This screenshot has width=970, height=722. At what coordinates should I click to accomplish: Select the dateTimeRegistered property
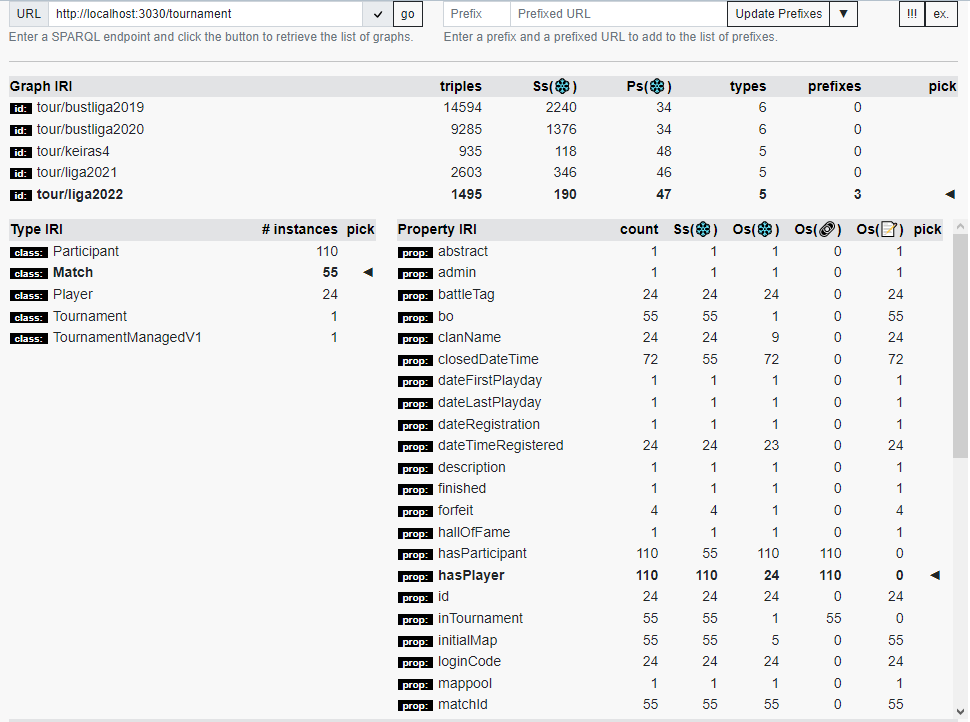tap(500, 445)
